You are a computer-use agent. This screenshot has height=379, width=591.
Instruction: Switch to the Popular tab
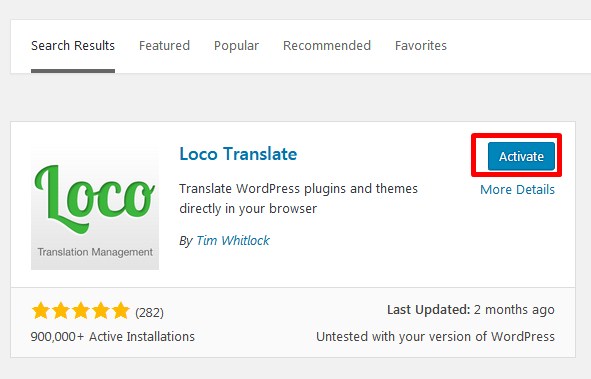[x=236, y=46]
